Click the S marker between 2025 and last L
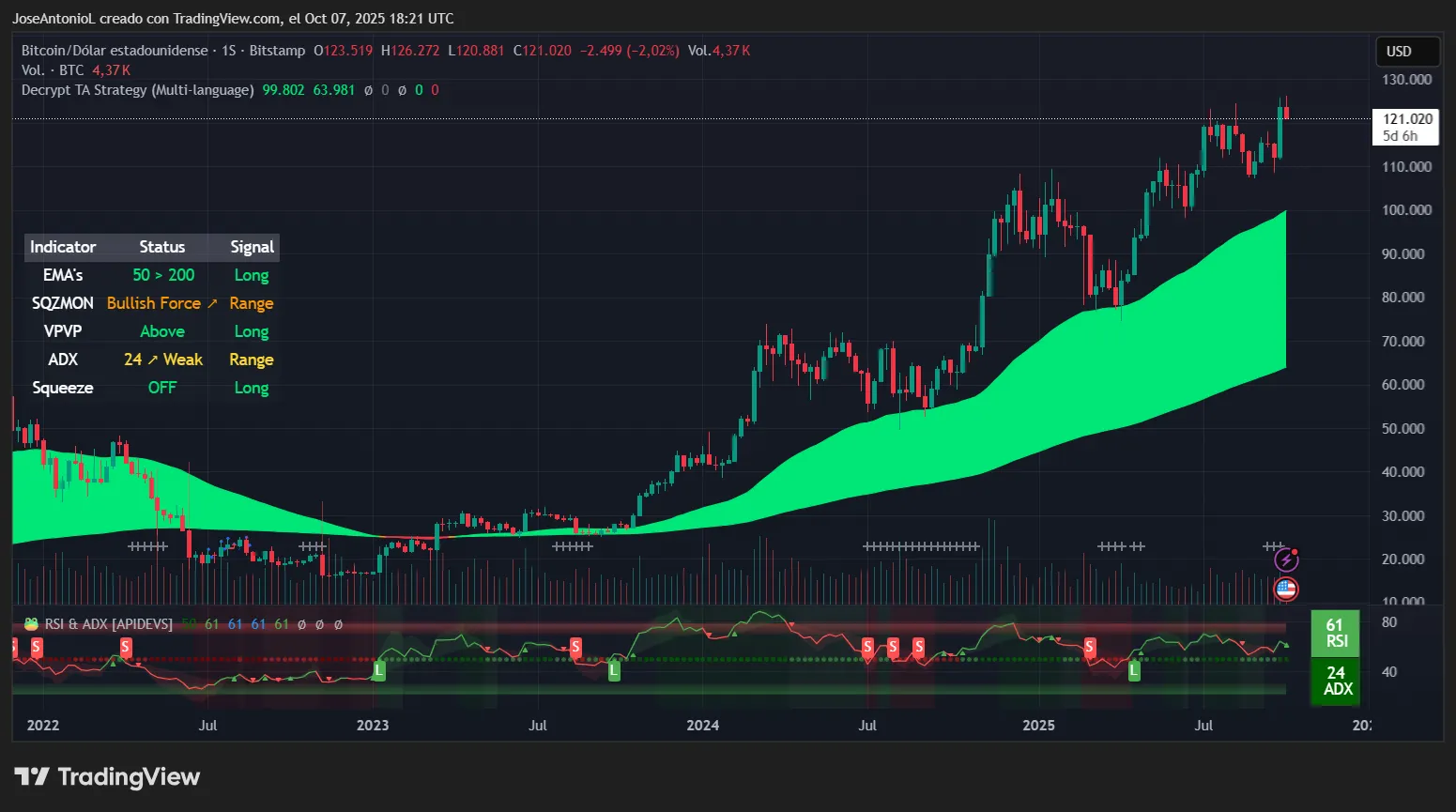The height and width of the screenshot is (812, 1456). [1089, 647]
